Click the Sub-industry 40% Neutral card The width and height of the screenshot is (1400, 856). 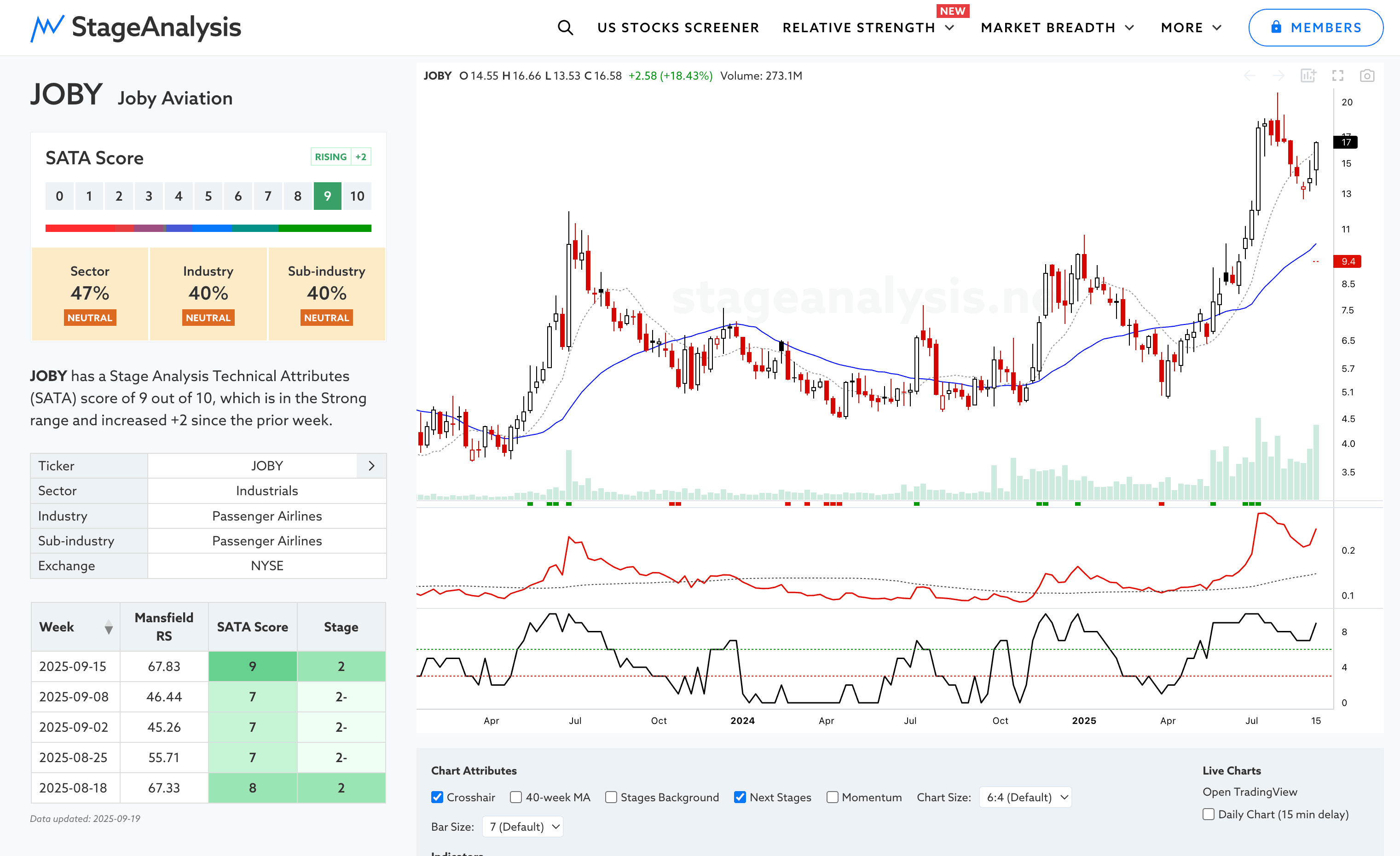[x=326, y=294]
